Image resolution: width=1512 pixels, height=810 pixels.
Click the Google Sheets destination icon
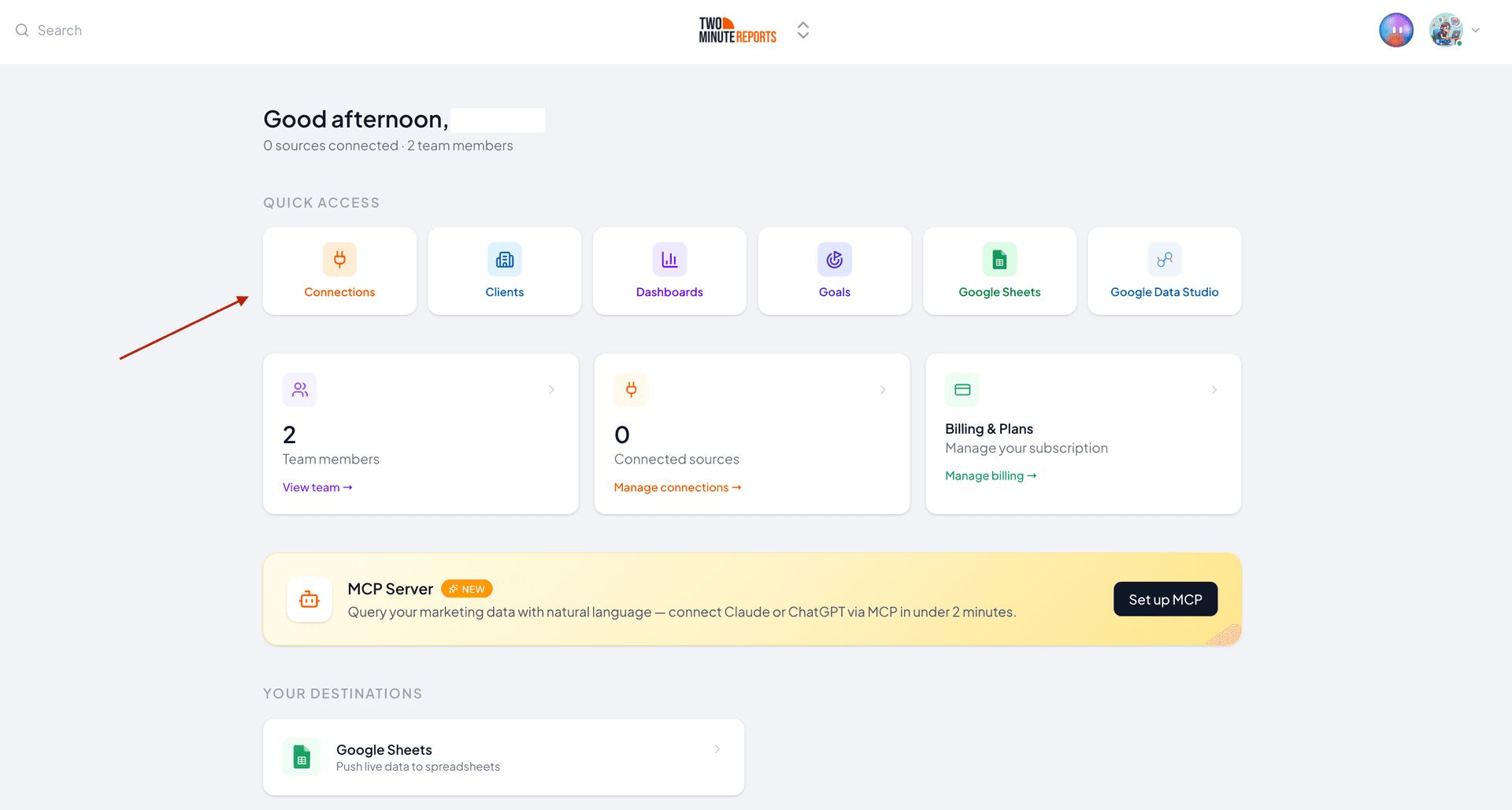click(302, 757)
